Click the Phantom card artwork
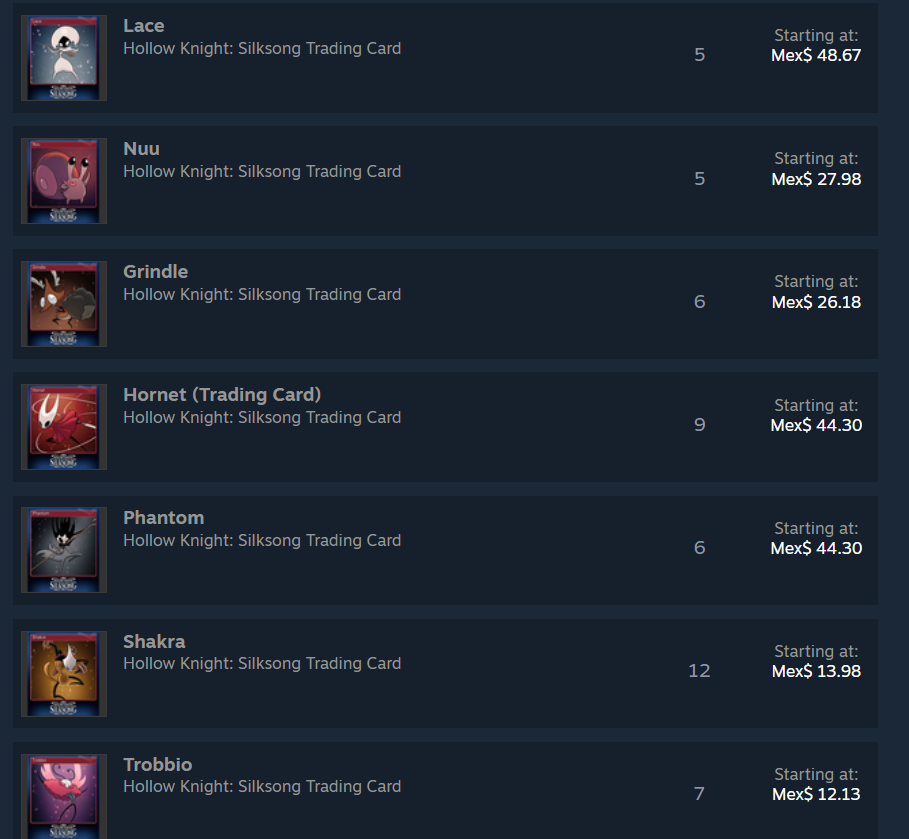 coord(64,550)
